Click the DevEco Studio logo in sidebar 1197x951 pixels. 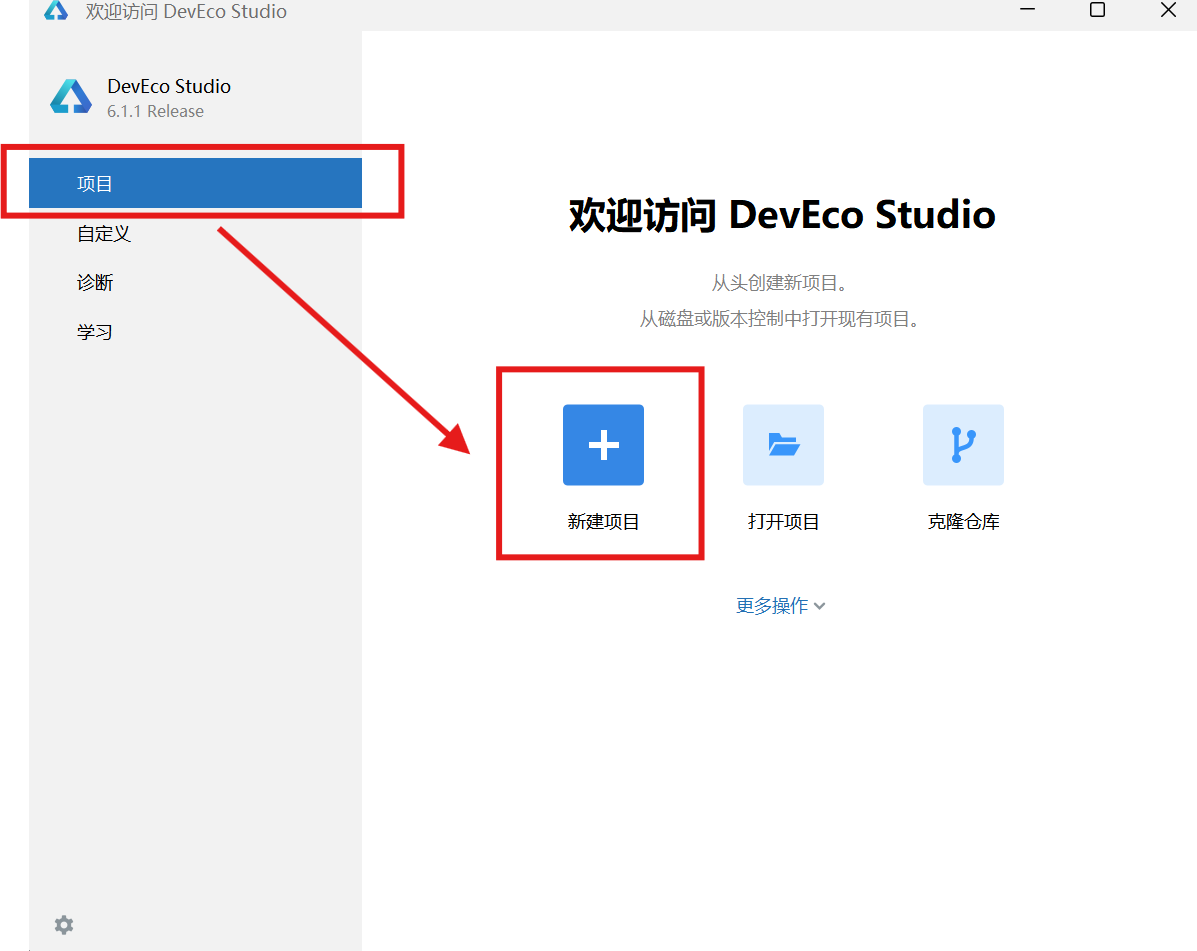[x=71, y=97]
